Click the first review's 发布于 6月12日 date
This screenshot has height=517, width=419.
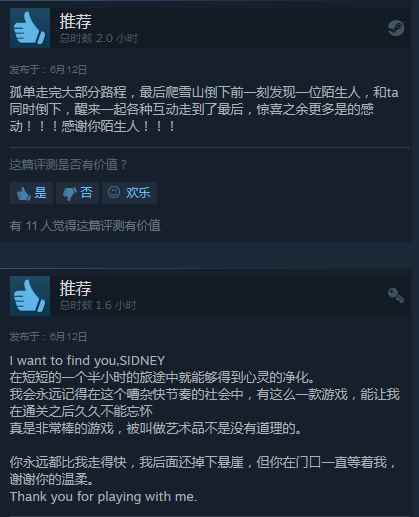(48, 70)
